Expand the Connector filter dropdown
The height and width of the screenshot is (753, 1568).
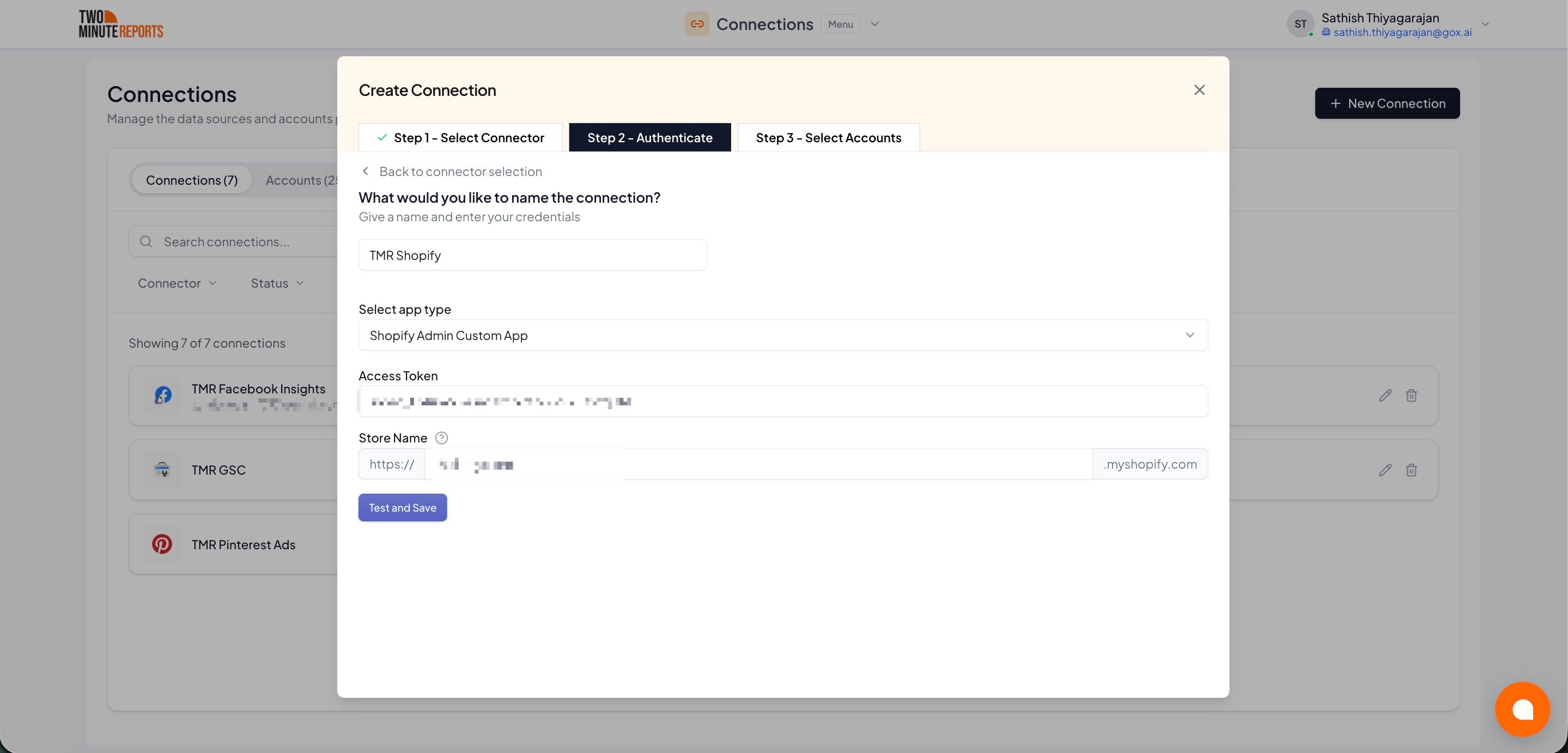[x=177, y=283]
